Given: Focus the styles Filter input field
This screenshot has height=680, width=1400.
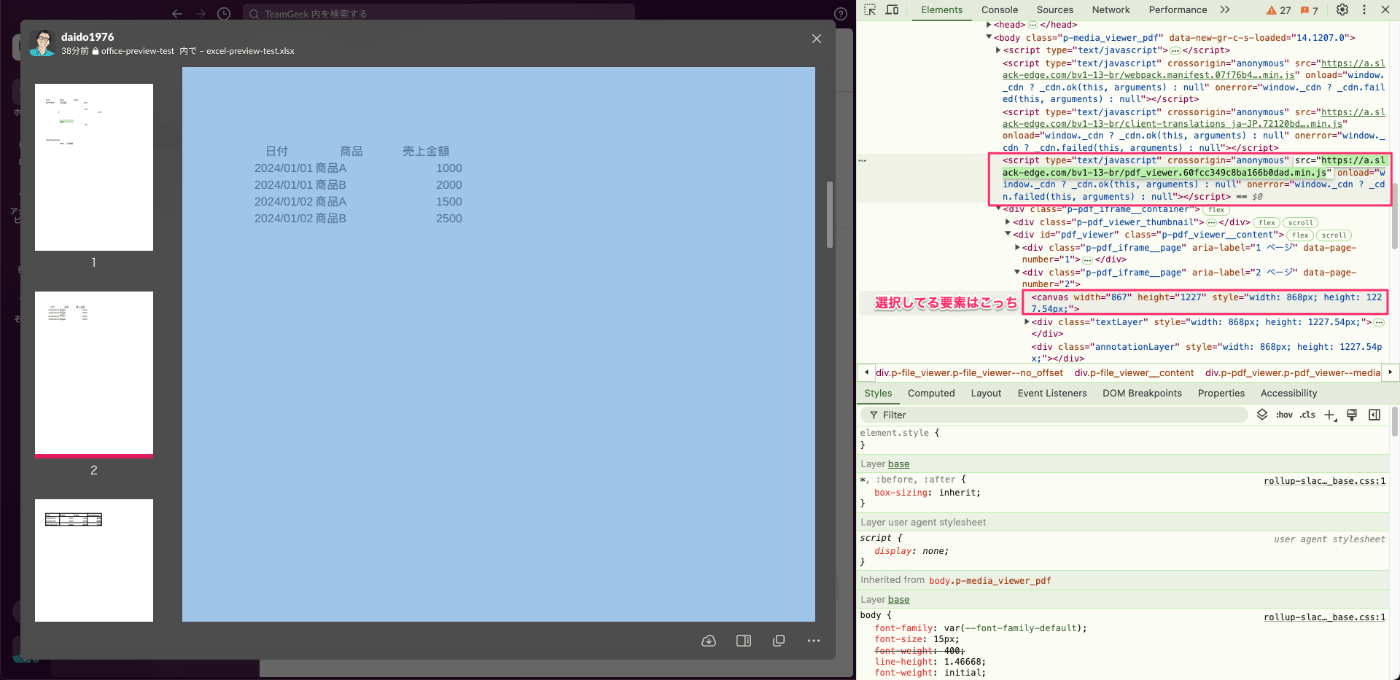Looking at the screenshot, I should pyautogui.click(x=1055, y=414).
